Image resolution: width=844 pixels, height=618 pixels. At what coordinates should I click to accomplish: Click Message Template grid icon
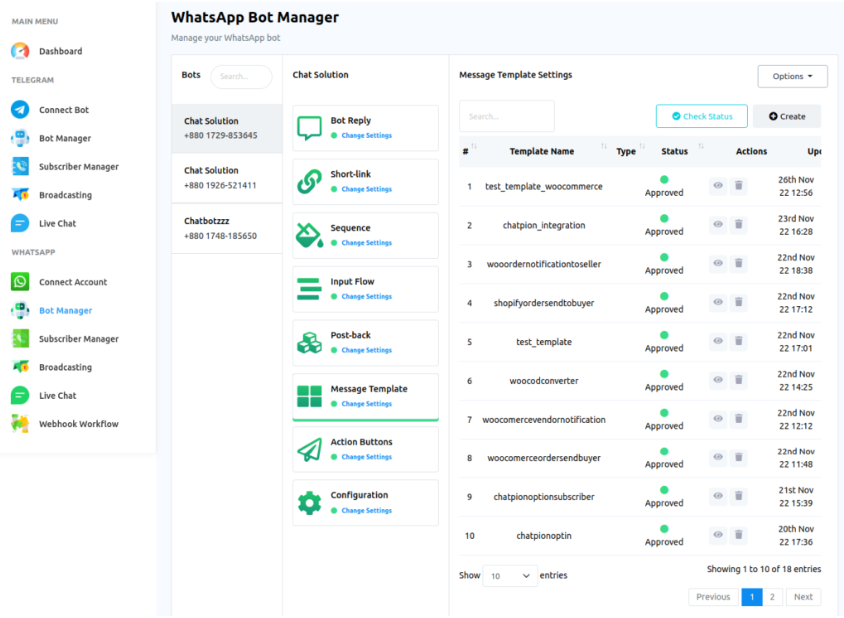(310, 396)
